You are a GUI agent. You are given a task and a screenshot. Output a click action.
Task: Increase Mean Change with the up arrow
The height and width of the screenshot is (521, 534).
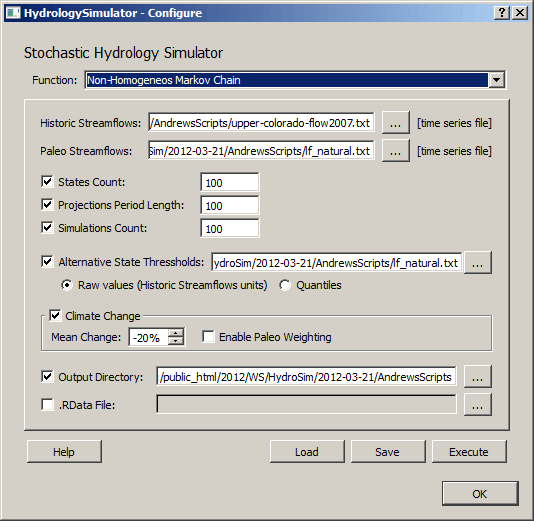point(176,333)
